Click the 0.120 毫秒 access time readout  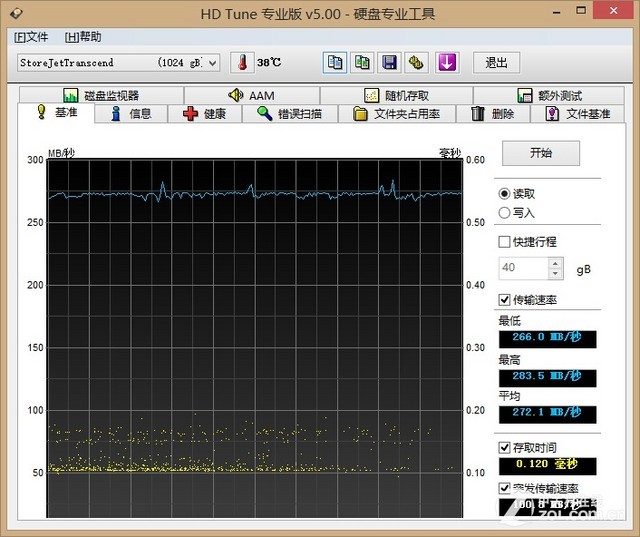(547, 466)
